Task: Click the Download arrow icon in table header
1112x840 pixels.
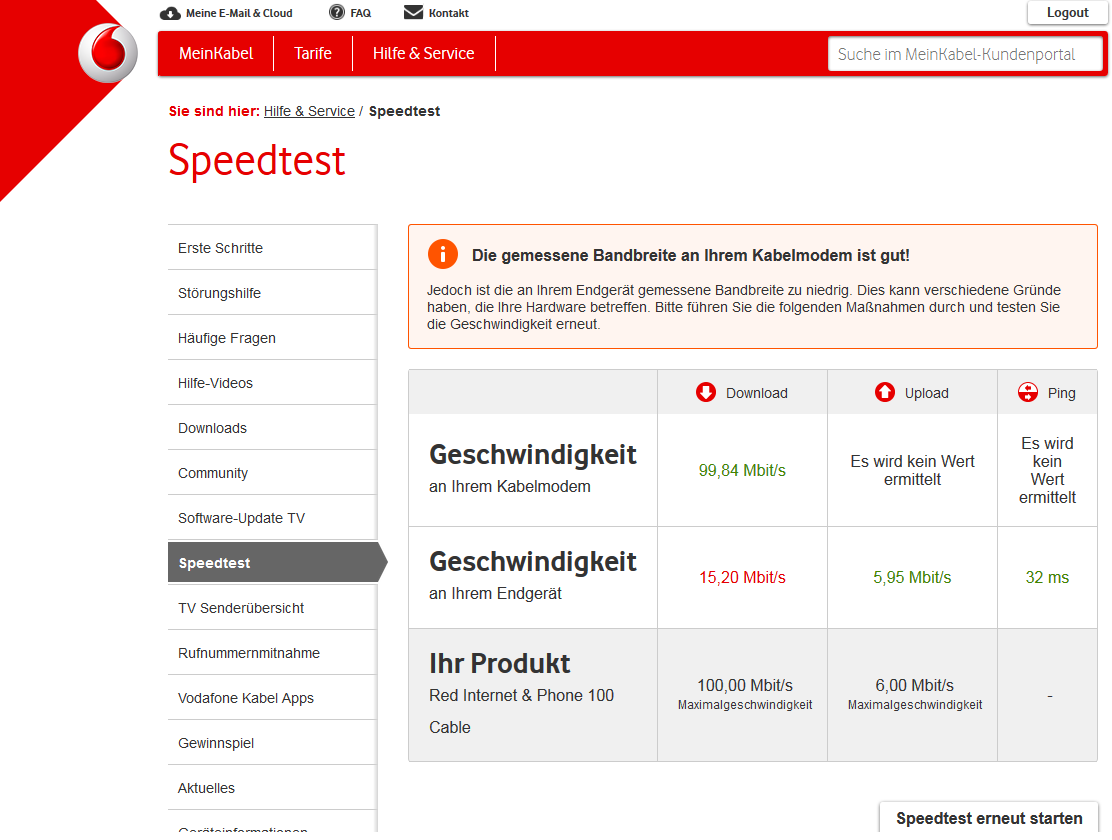Action: 706,392
